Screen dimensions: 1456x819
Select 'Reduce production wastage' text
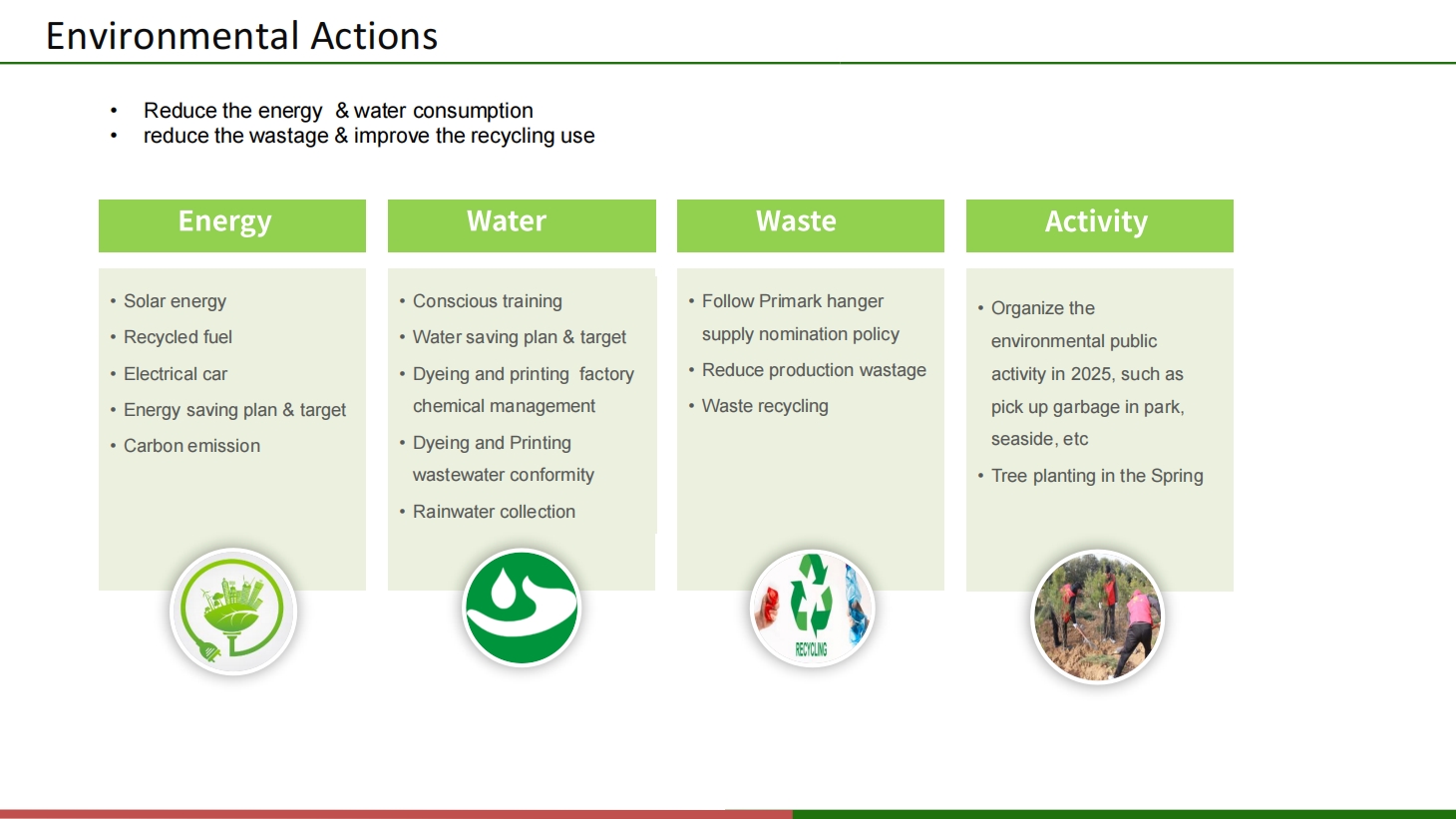(x=814, y=370)
